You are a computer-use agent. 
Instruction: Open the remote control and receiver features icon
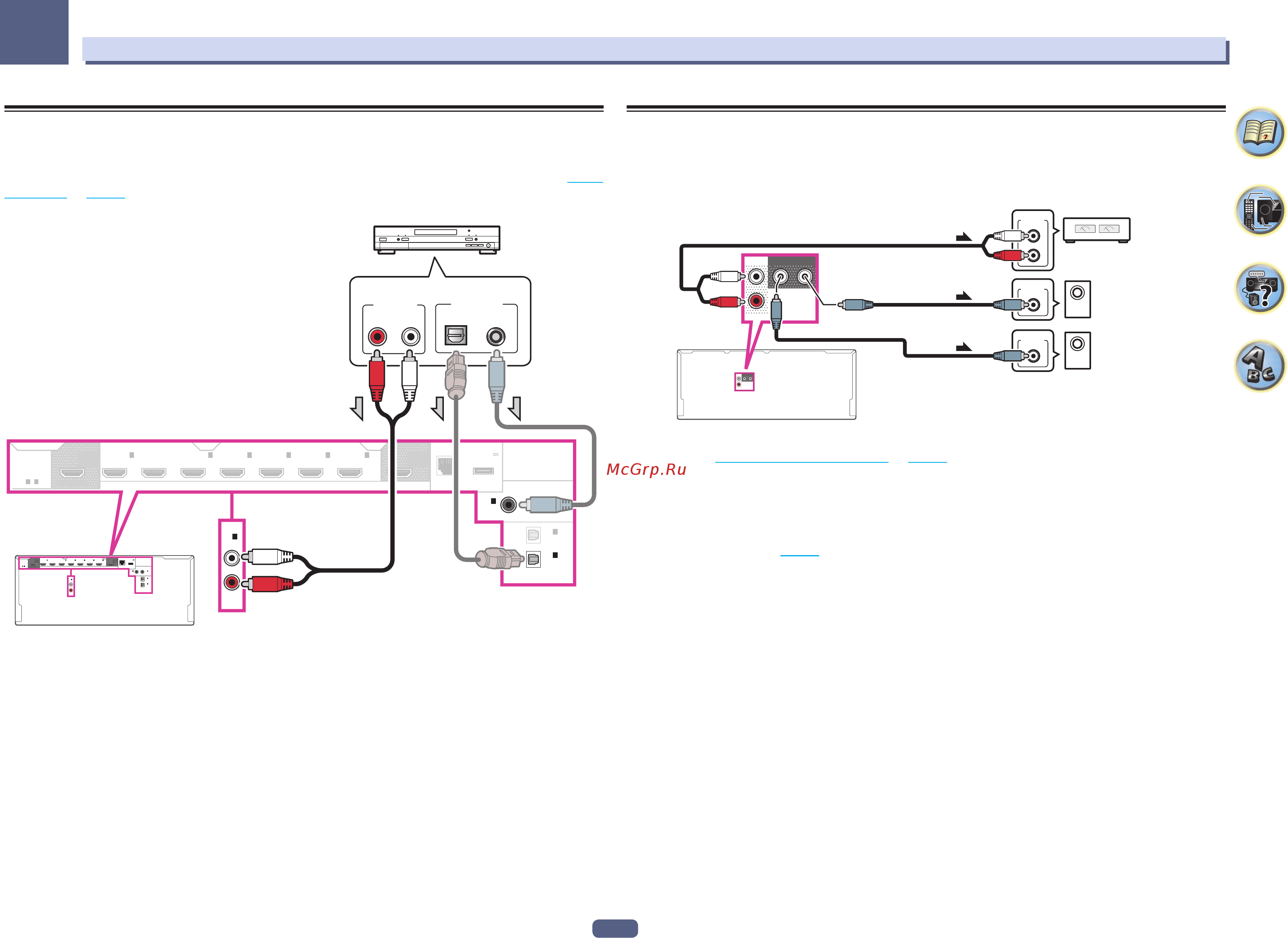tap(1260, 211)
